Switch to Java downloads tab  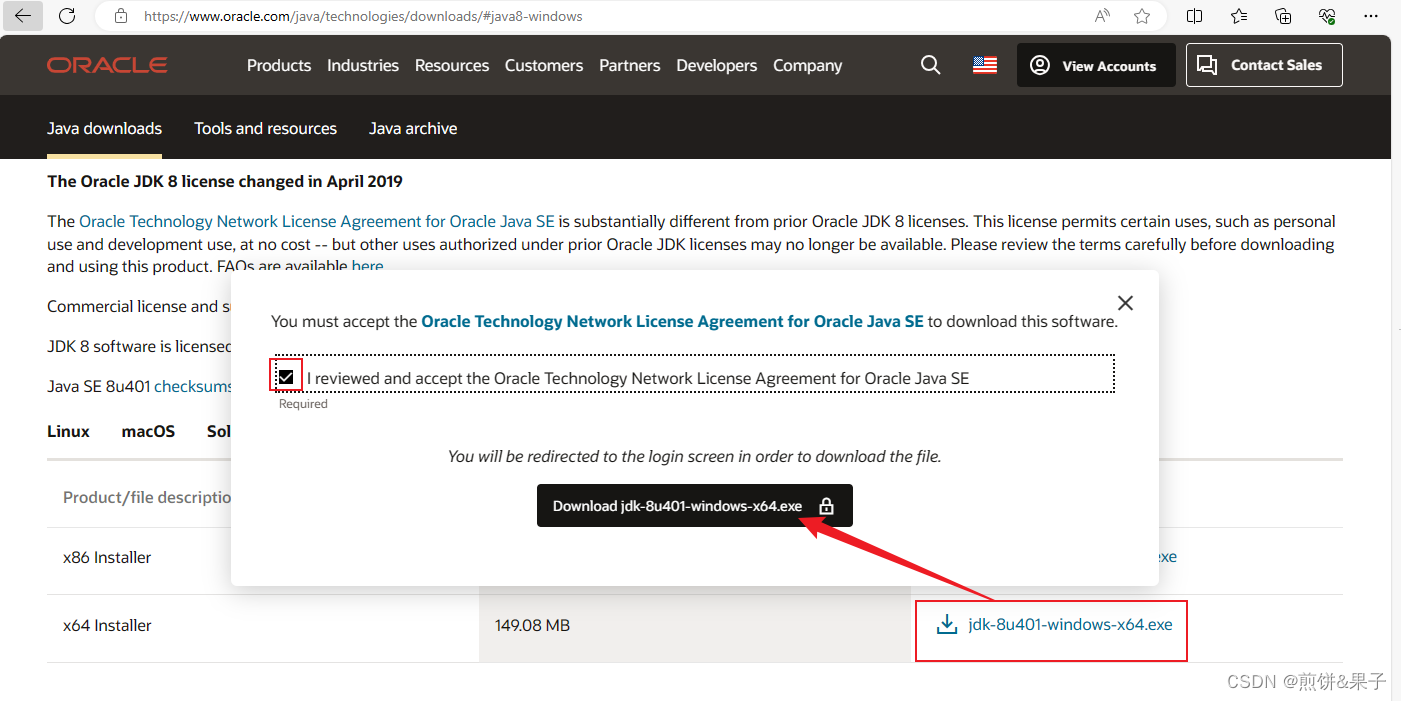(x=104, y=128)
